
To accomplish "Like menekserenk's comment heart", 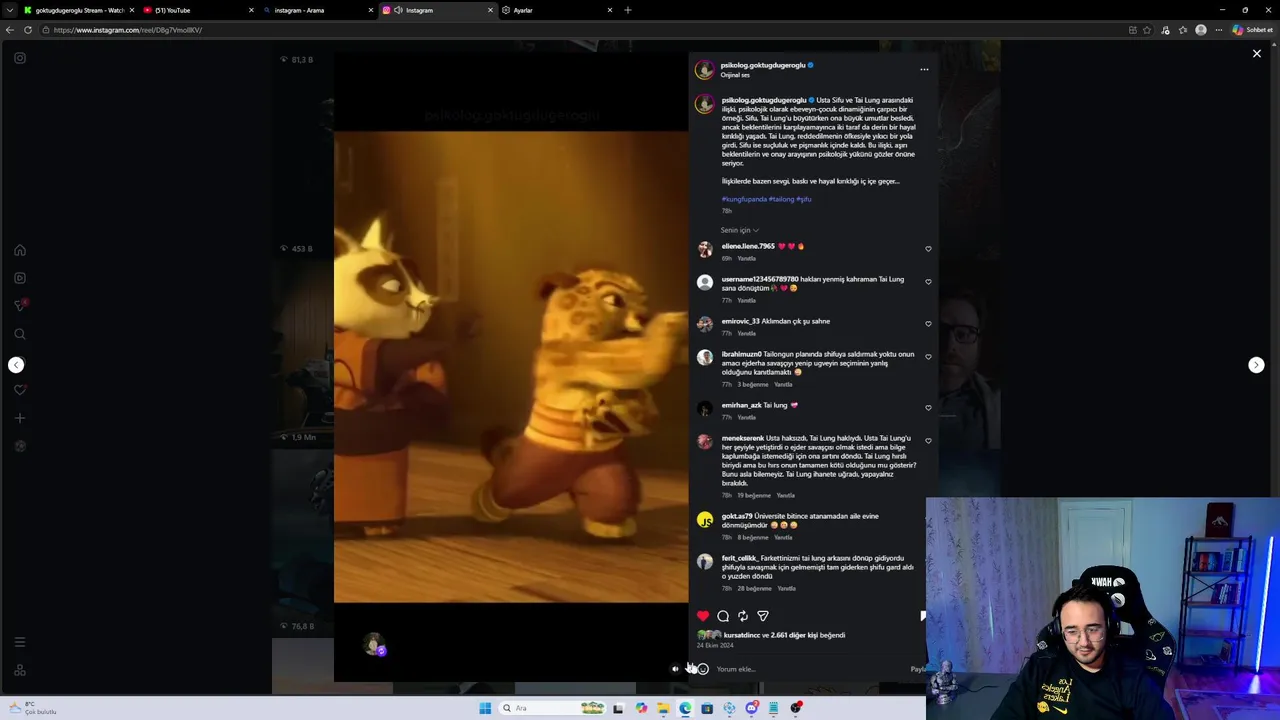I will click(928, 441).
